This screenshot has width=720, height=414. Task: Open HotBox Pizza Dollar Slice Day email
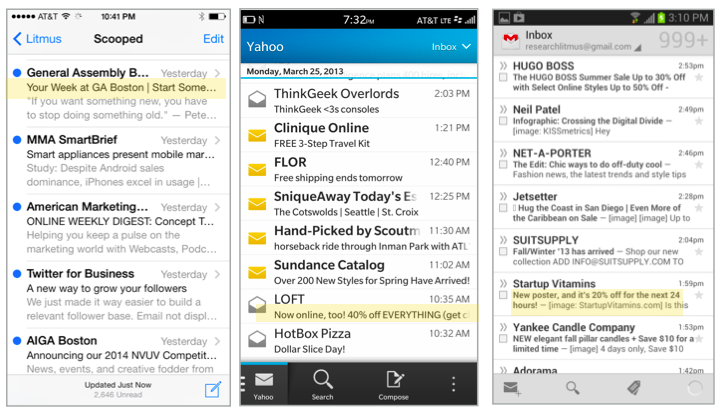click(359, 341)
